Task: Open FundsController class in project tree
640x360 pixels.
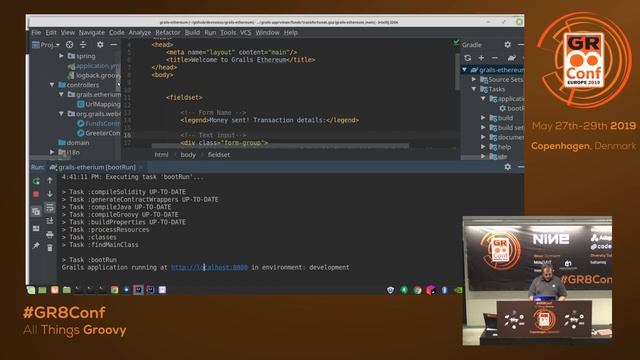Action: coord(99,123)
